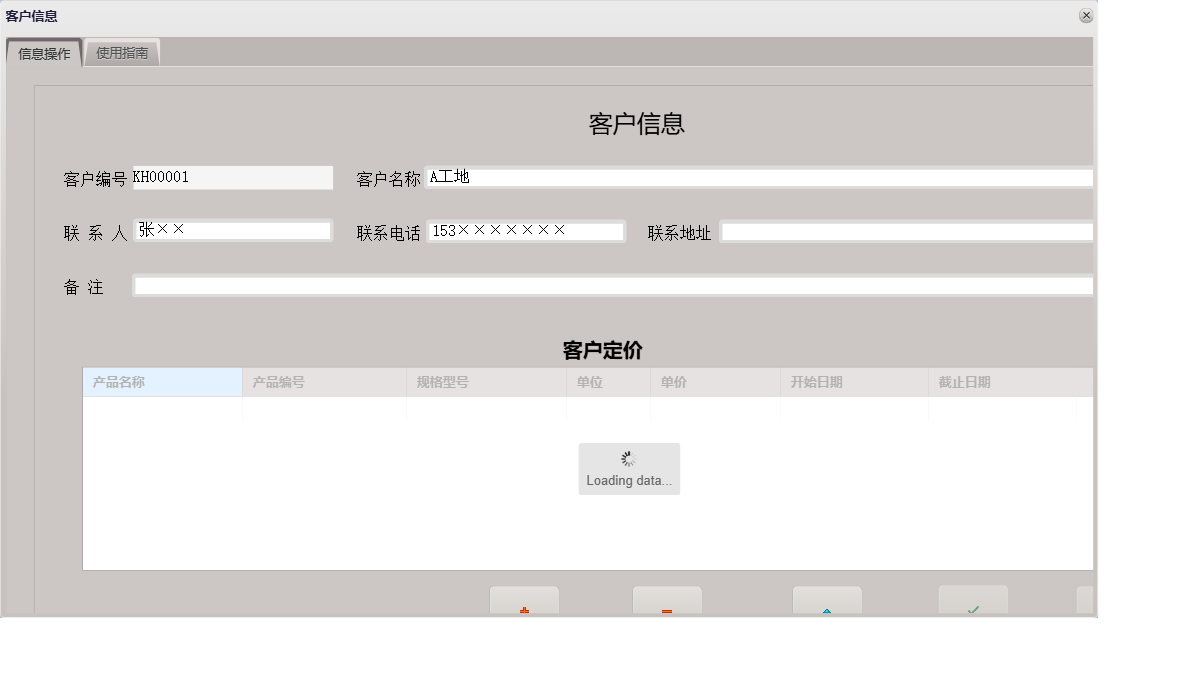Switch to the 使用指南 tab

coord(122,52)
